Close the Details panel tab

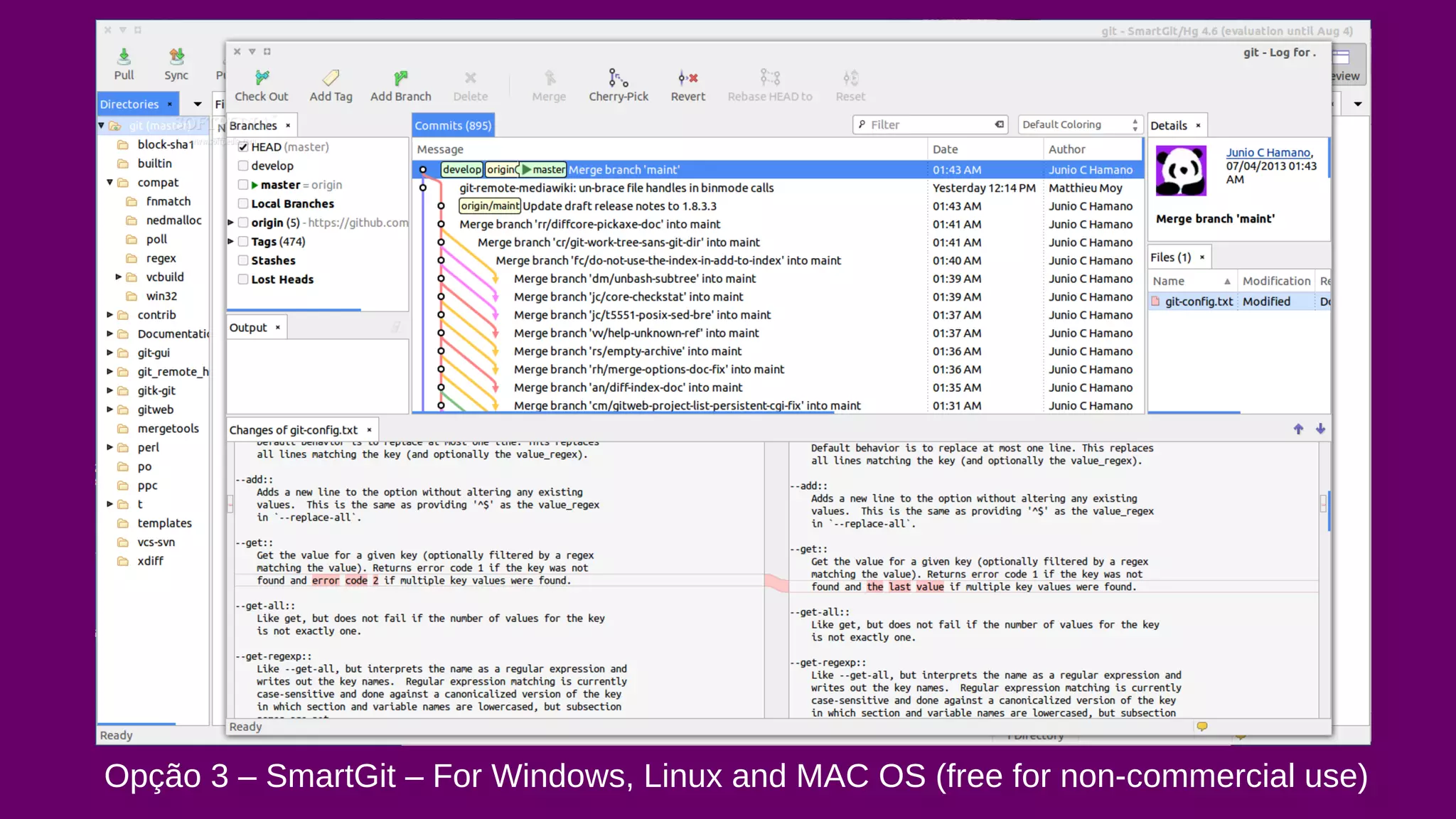coord(1198,126)
